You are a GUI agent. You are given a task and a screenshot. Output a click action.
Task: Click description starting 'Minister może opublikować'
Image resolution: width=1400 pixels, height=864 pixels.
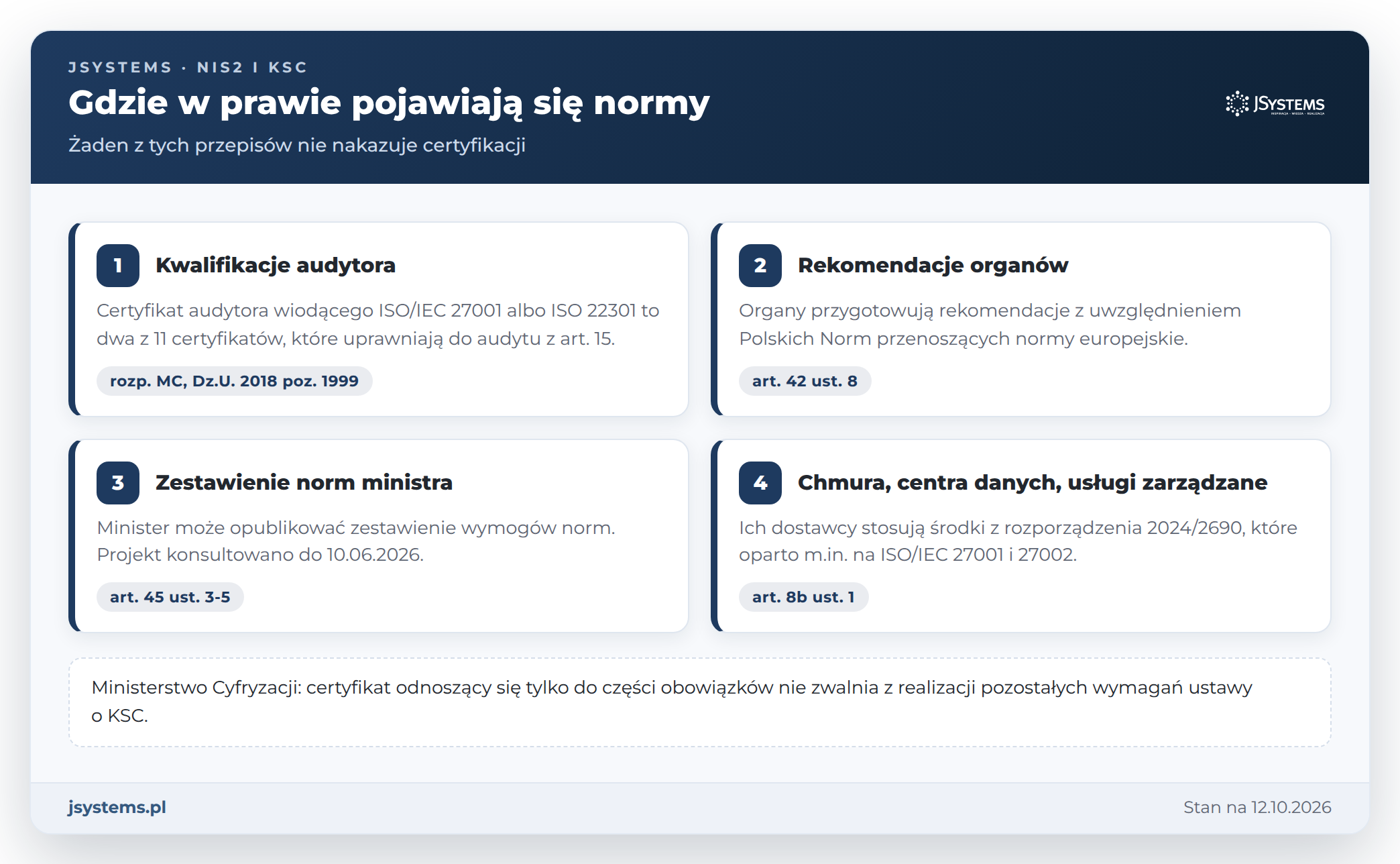(x=356, y=541)
